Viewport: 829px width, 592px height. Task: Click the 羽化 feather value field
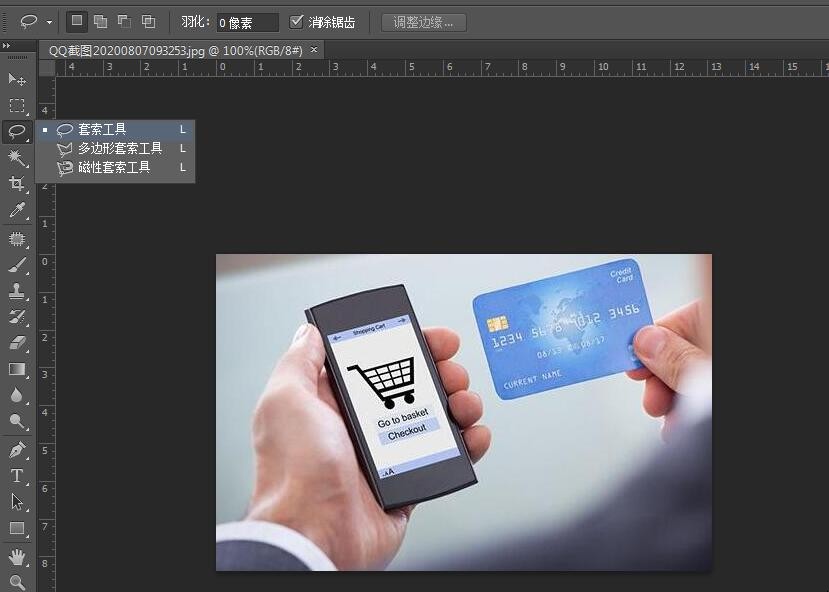(x=247, y=22)
